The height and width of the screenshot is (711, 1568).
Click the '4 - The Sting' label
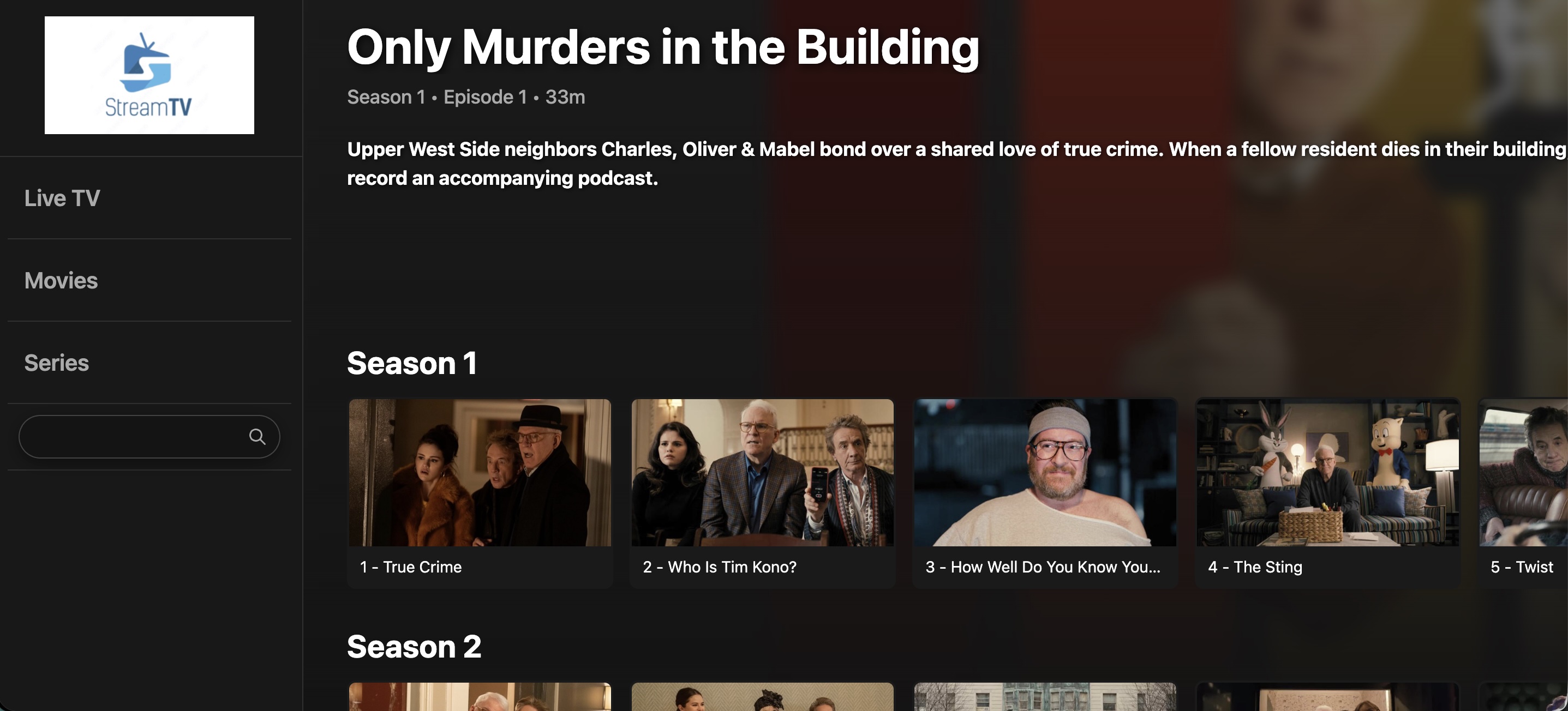click(1255, 567)
